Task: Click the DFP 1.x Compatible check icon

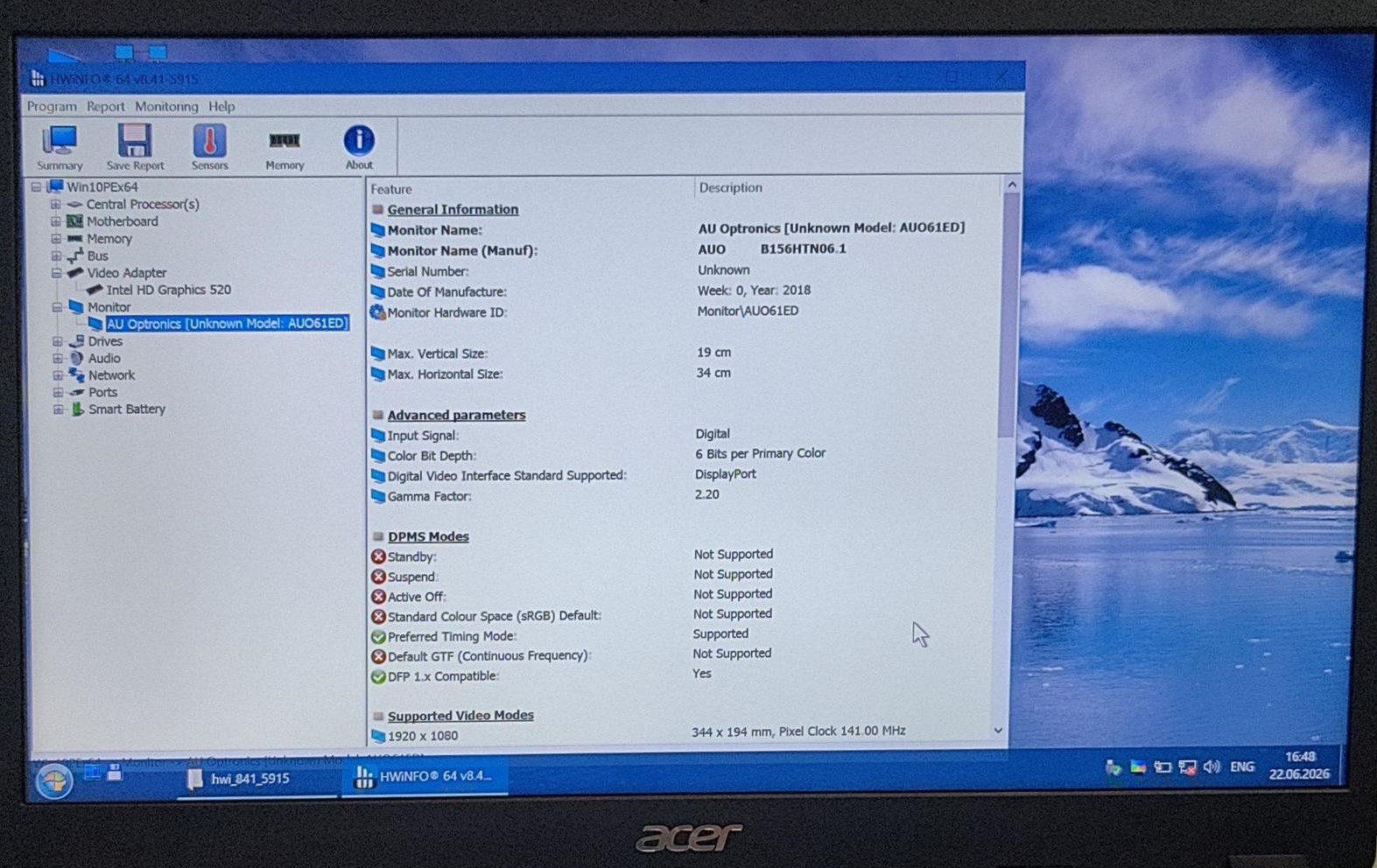Action: [378, 676]
